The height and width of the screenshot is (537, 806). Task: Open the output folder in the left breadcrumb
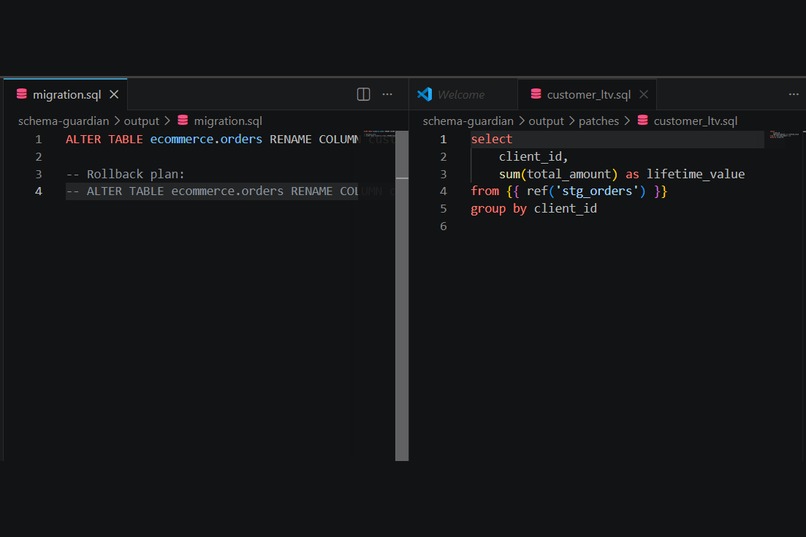point(141,121)
